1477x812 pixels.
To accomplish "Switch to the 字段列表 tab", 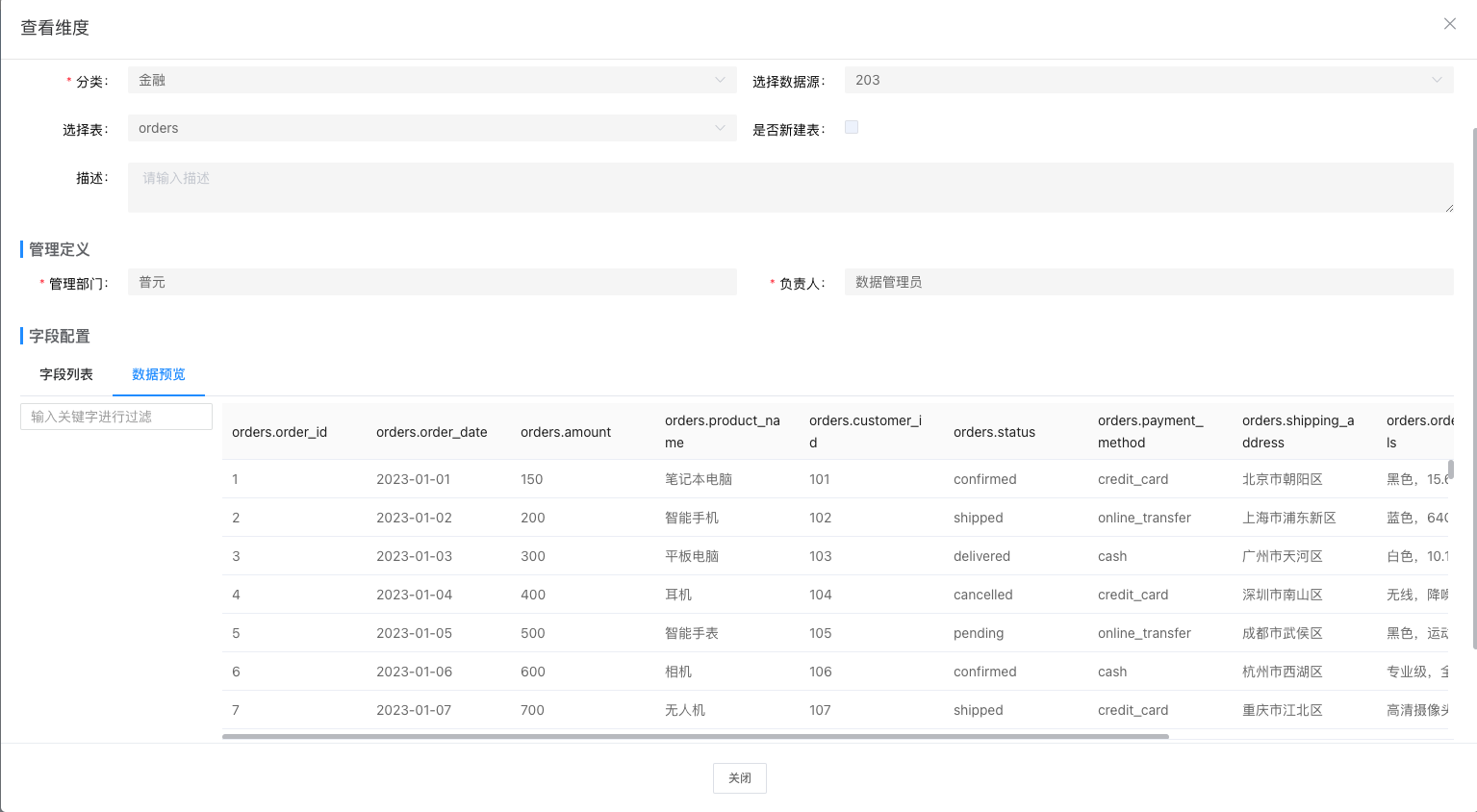I will click(x=65, y=374).
